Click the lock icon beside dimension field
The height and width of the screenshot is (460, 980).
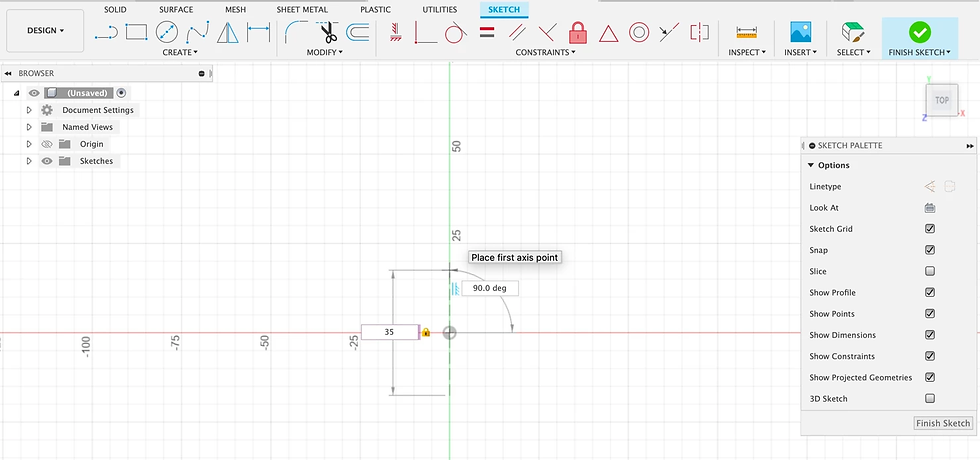coord(426,332)
